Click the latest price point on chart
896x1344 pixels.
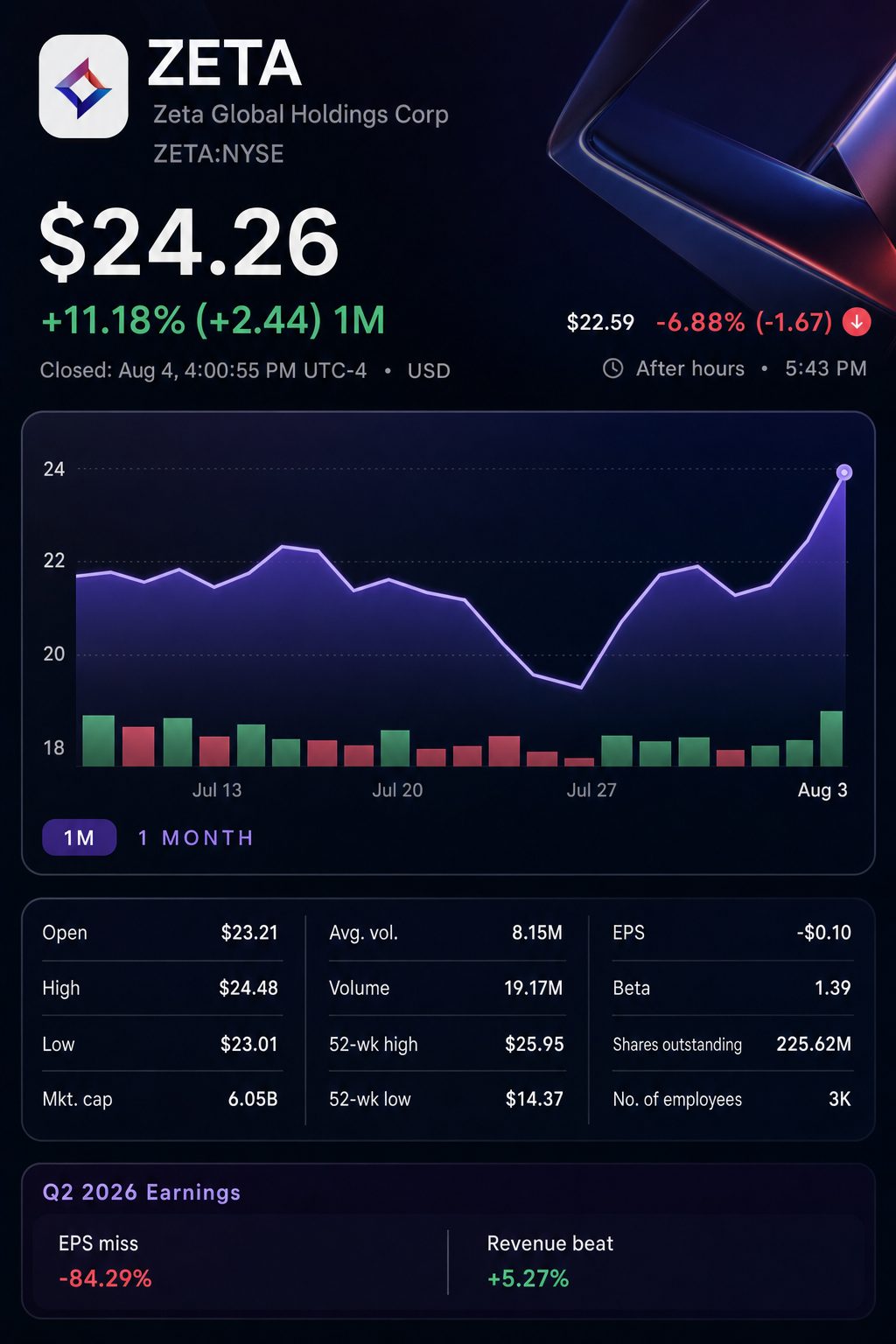pos(844,472)
